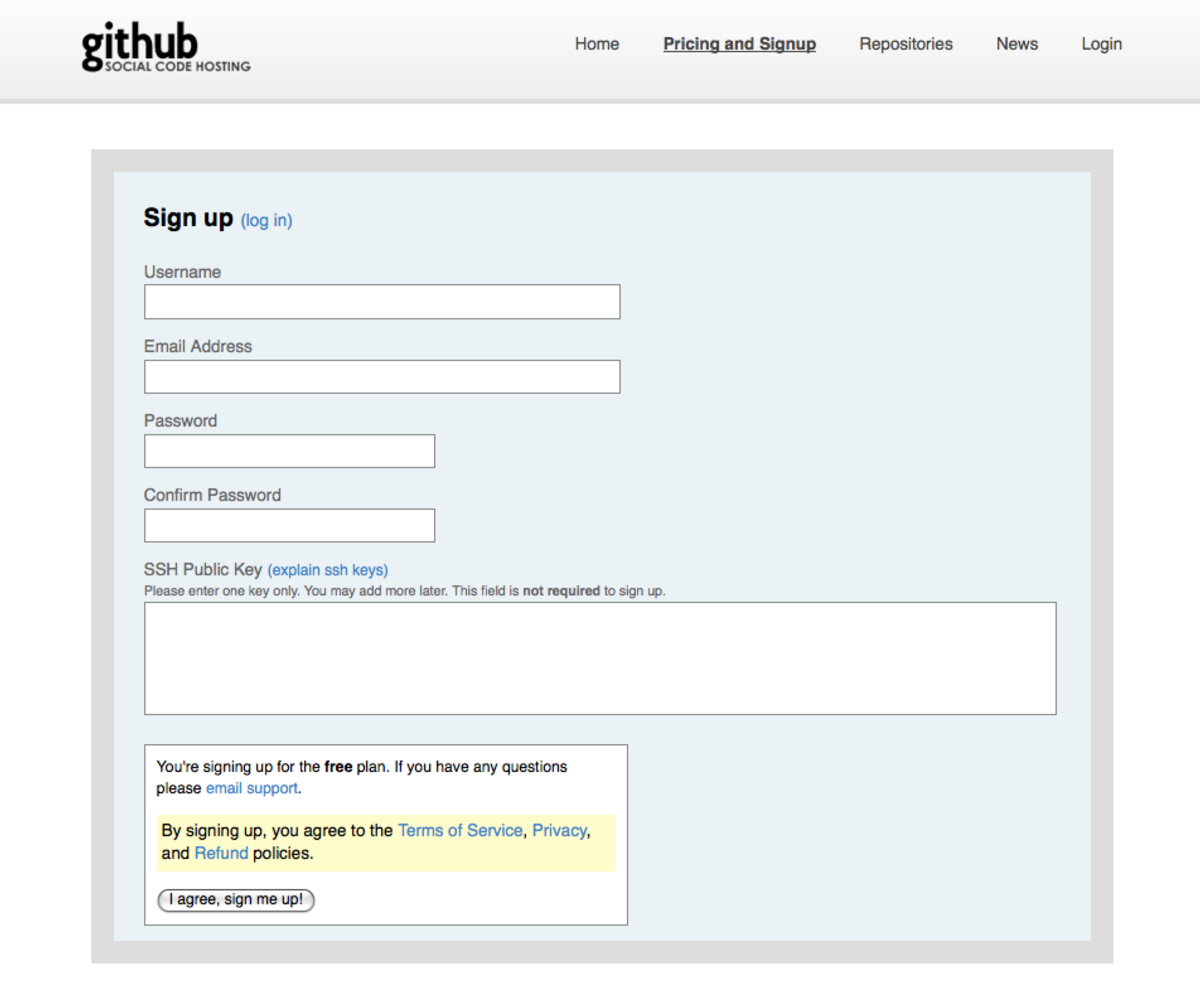This screenshot has height=1007, width=1200.
Task: Open the Login page link
Action: [x=1101, y=44]
